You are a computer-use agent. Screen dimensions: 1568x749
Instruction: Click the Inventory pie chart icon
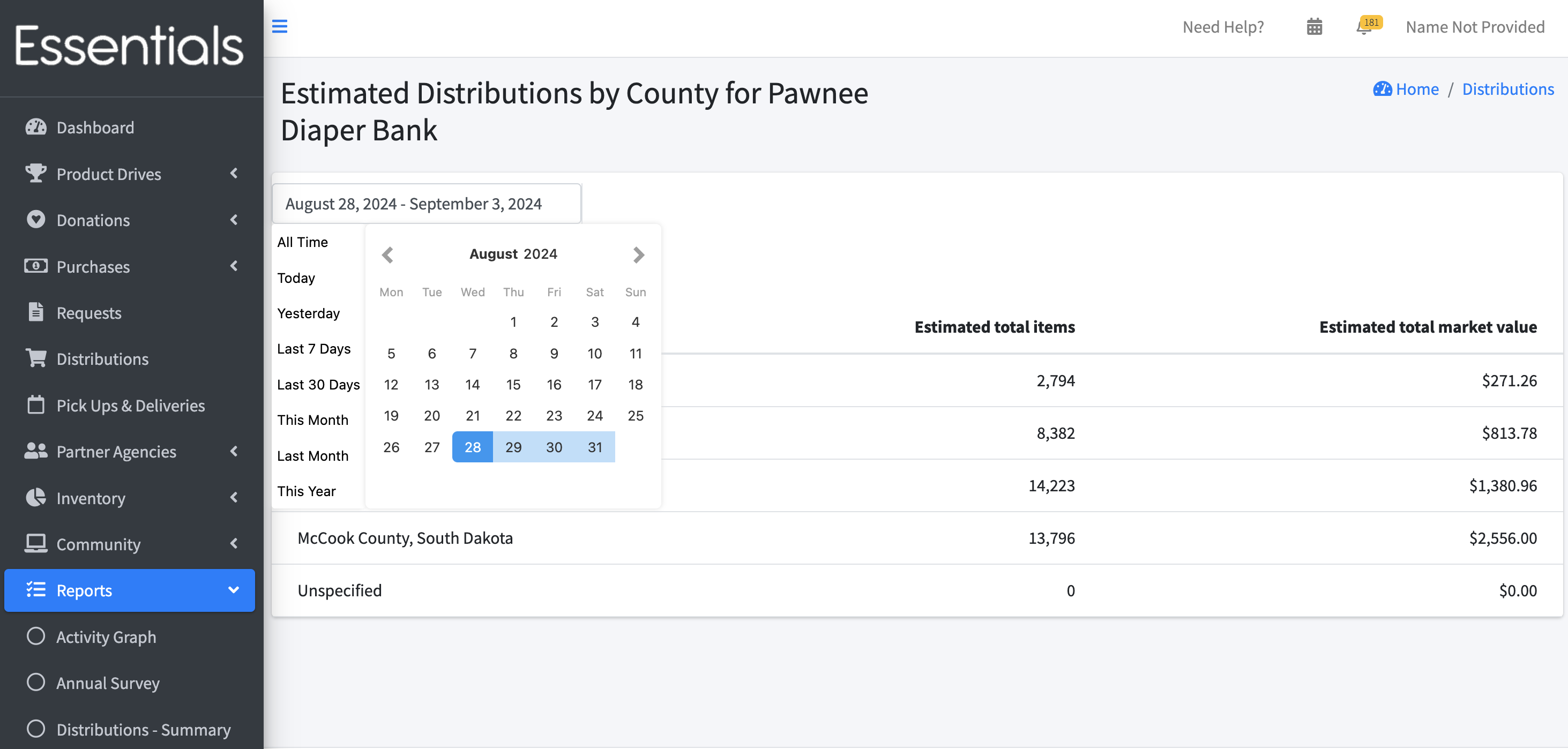[x=36, y=497]
